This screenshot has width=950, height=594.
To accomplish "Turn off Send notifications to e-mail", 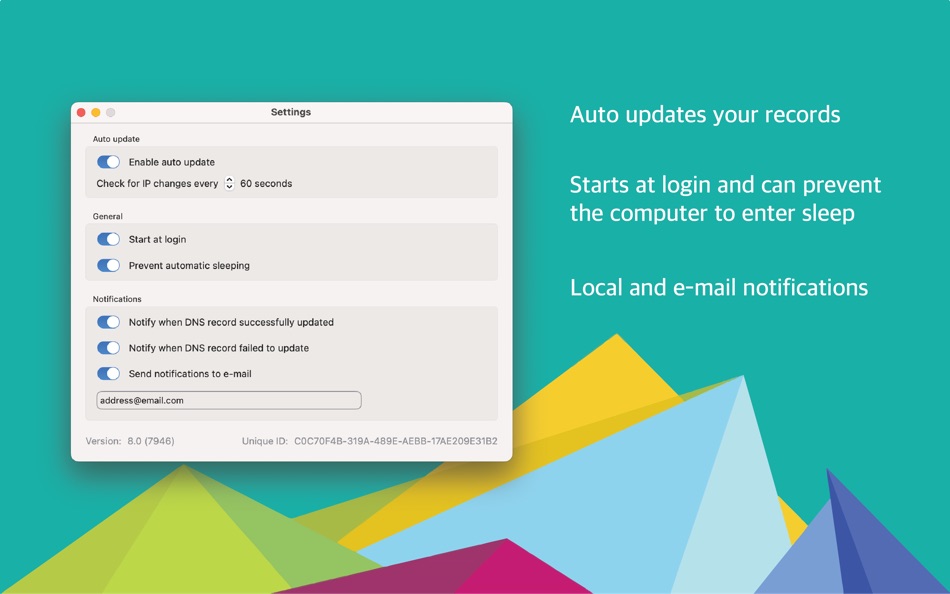I will coord(108,373).
